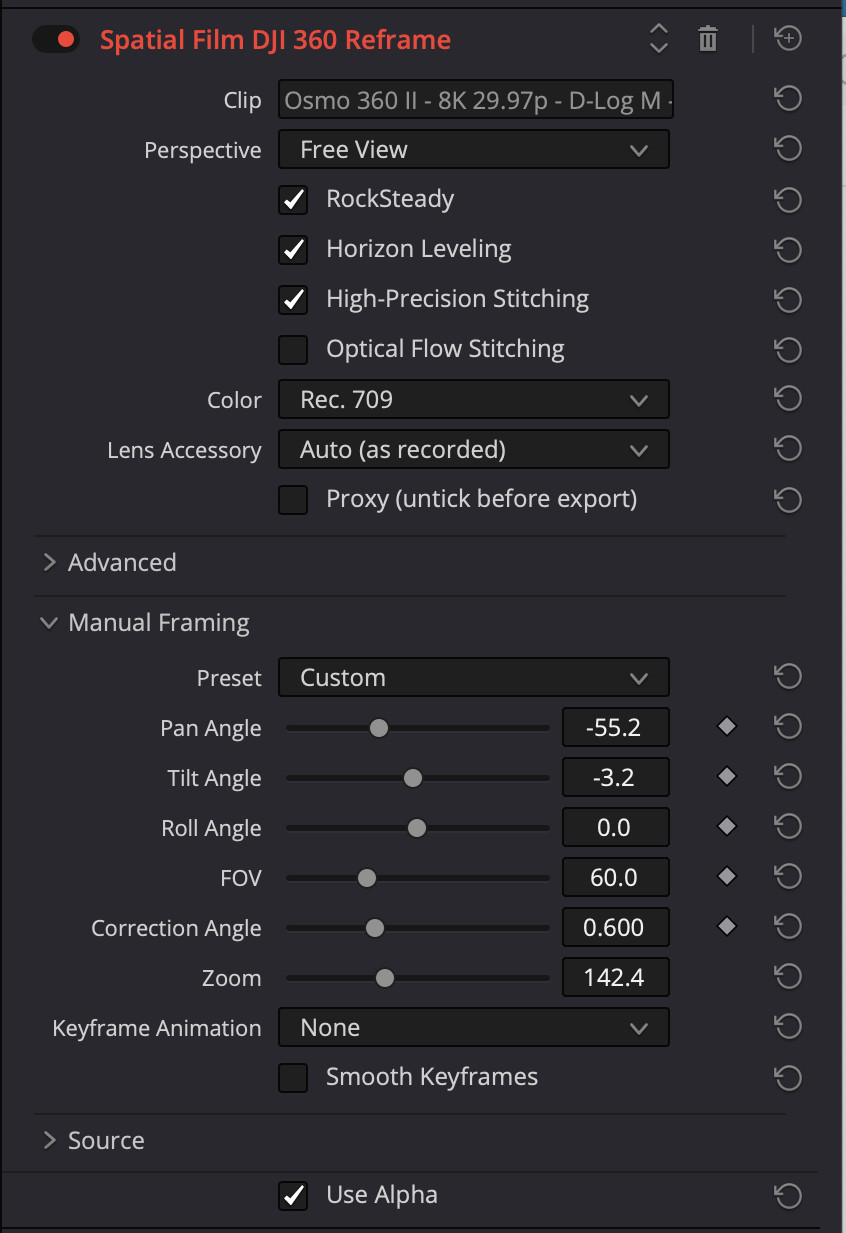
Task: Reset the Horizon Leveling option
Action: (x=788, y=249)
